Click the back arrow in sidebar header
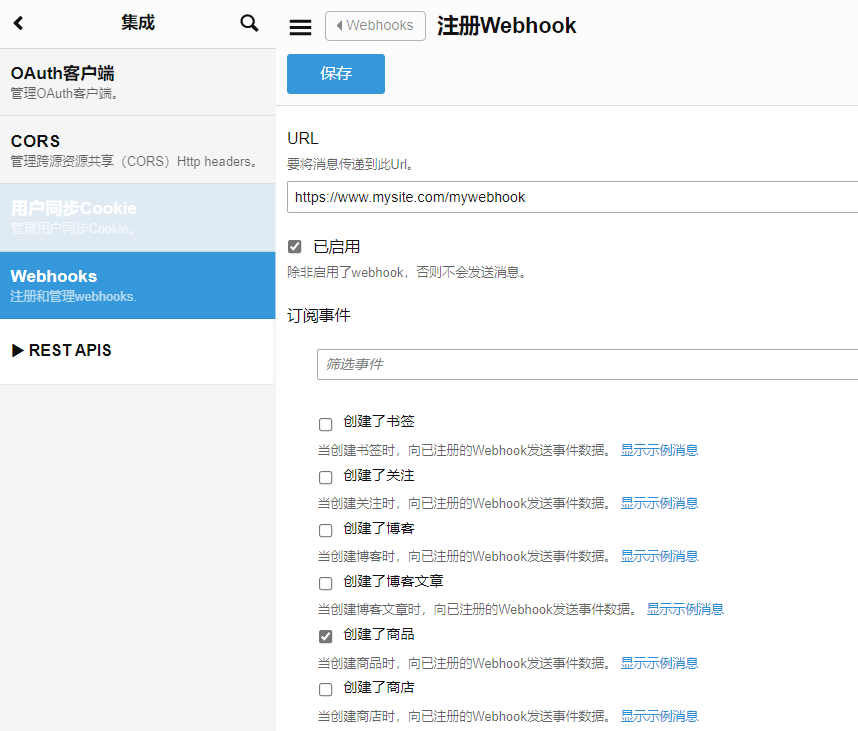This screenshot has width=858, height=731. point(18,23)
